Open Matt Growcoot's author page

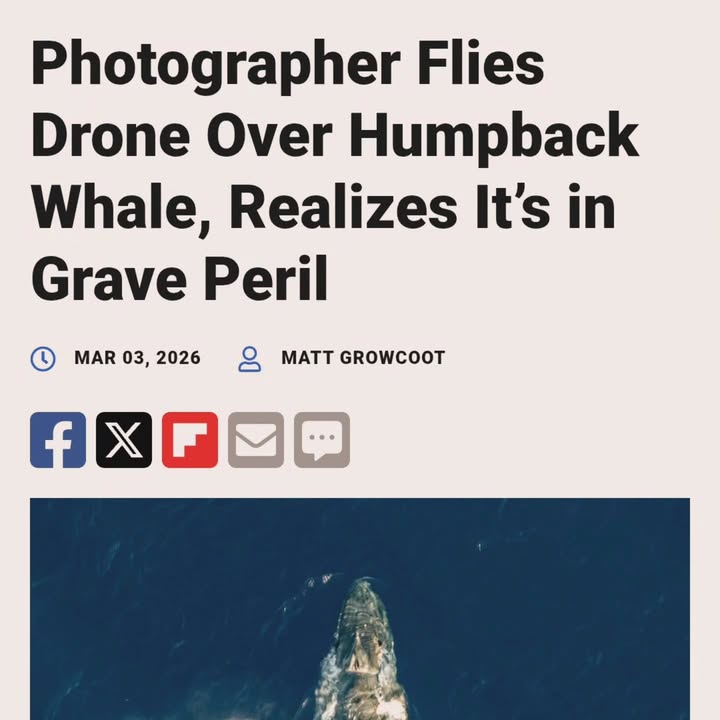(x=363, y=358)
